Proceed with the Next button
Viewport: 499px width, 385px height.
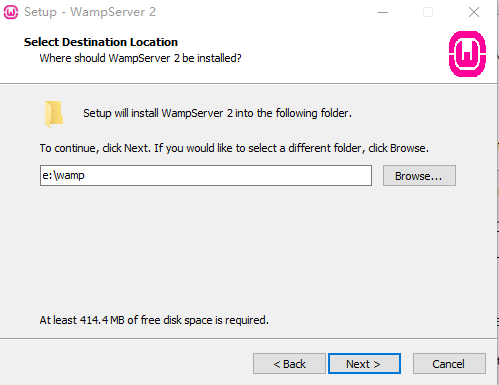pos(364,364)
